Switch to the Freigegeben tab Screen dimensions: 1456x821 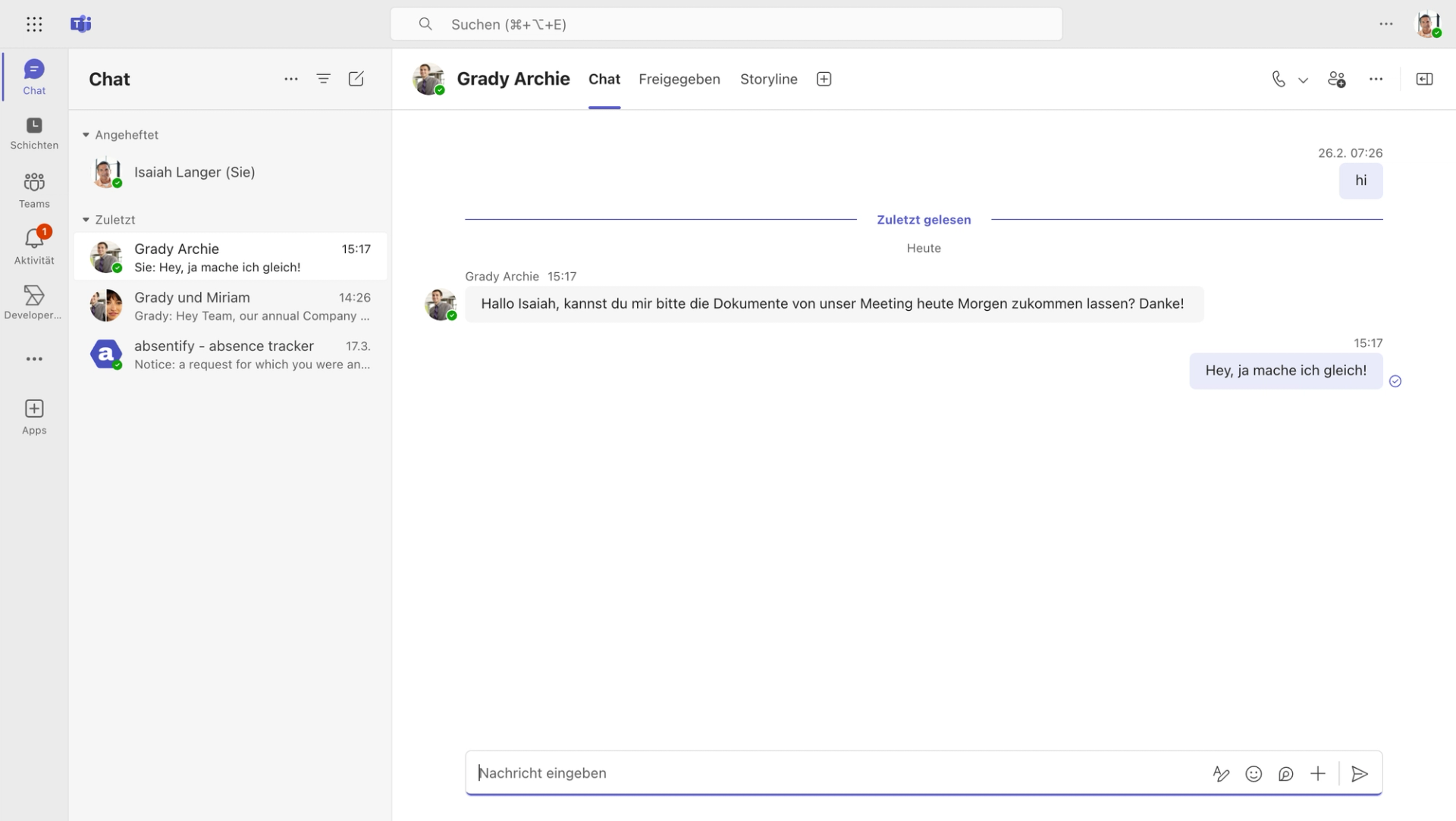click(679, 79)
